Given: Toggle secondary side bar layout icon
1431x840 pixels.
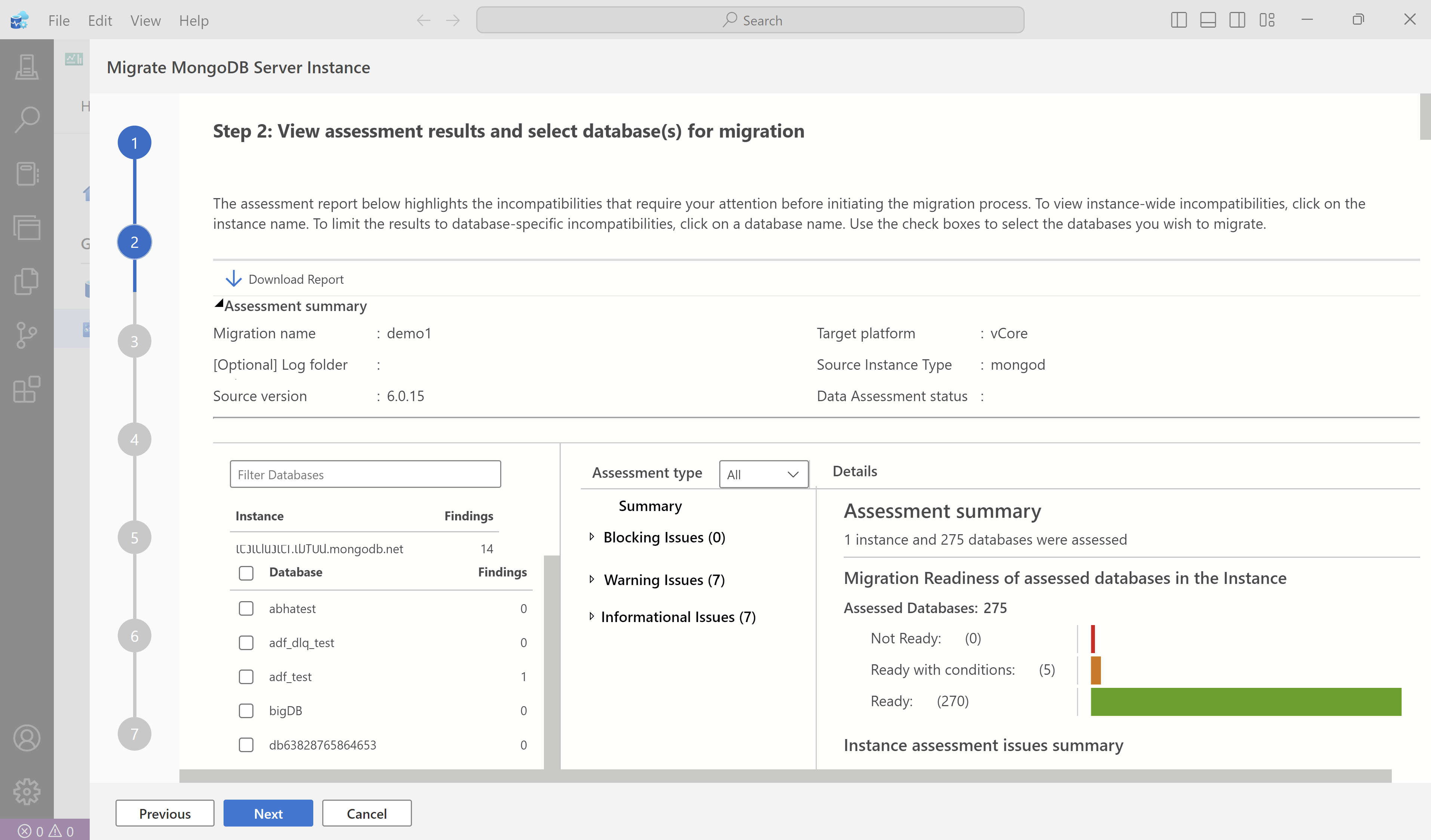Looking at the screenshot, I should pyautogui.click(x=1237, y=20).
